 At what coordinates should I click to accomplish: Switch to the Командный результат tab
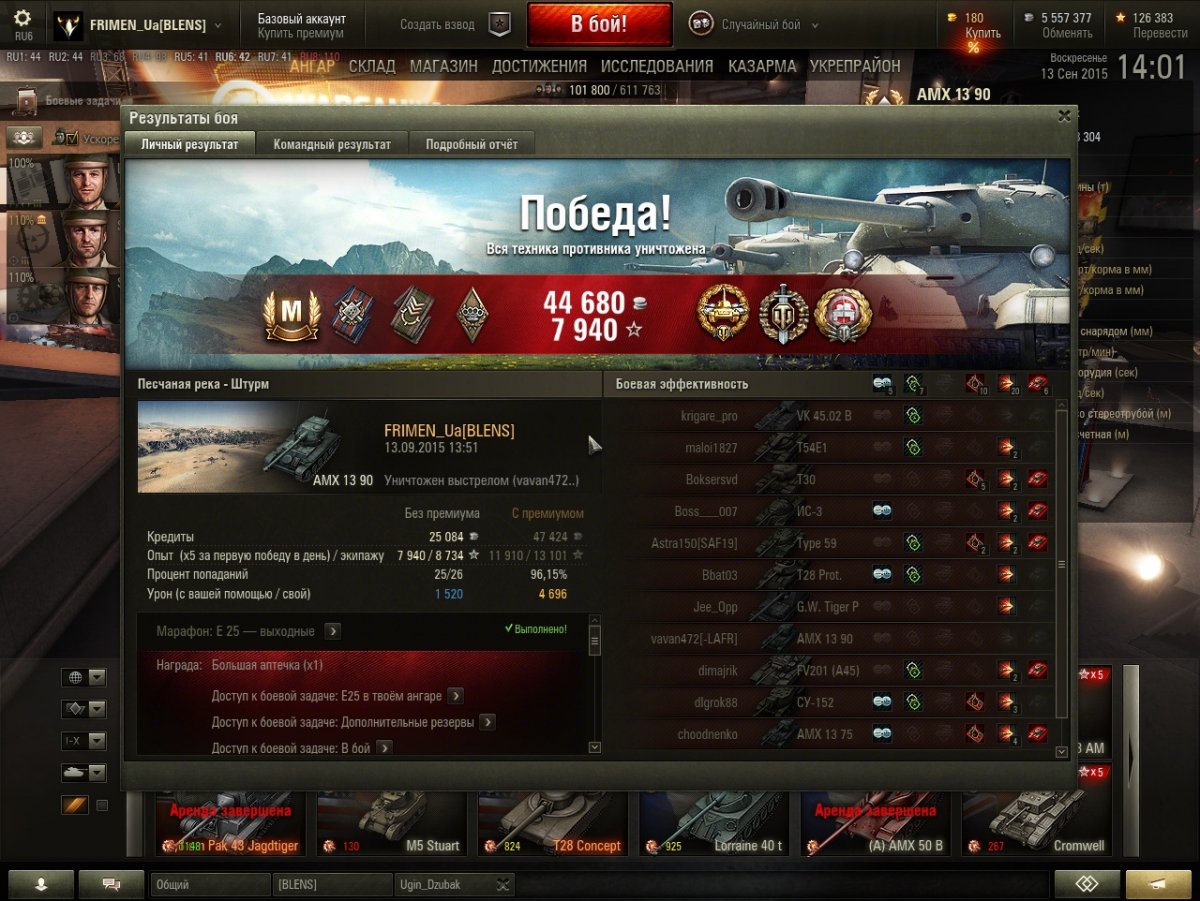332,144
